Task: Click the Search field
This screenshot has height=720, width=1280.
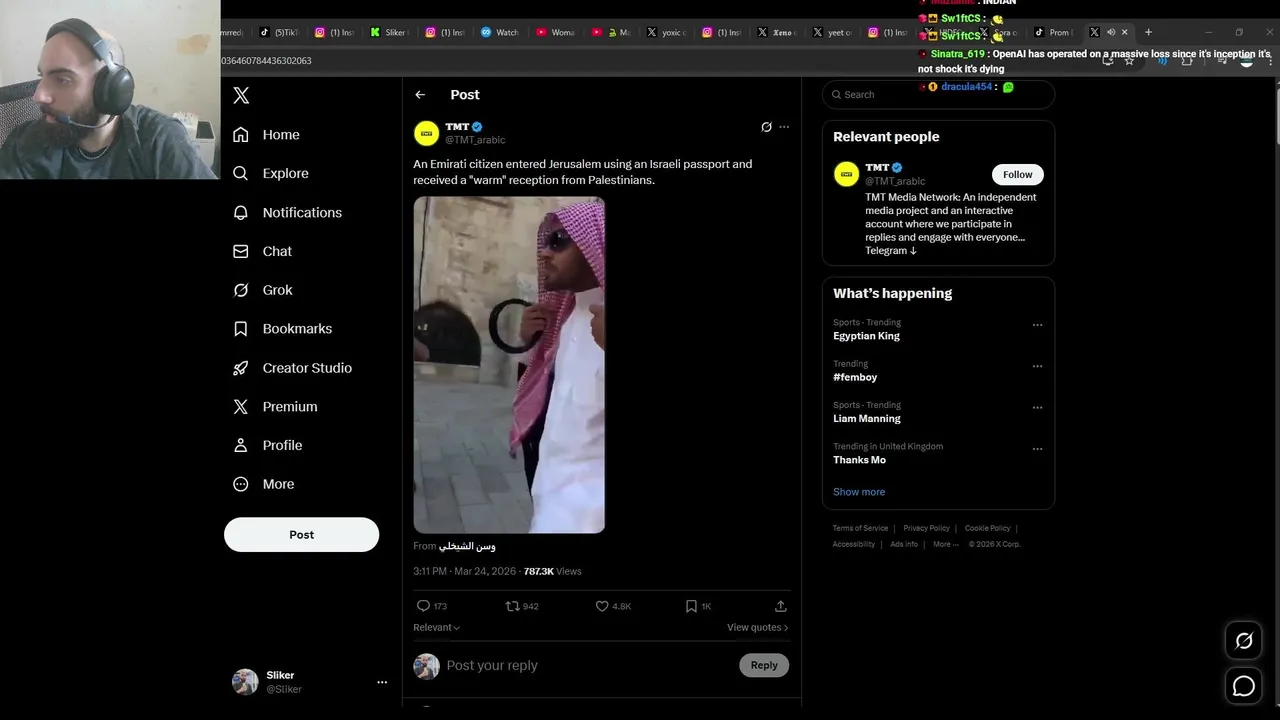Action: 938,94
